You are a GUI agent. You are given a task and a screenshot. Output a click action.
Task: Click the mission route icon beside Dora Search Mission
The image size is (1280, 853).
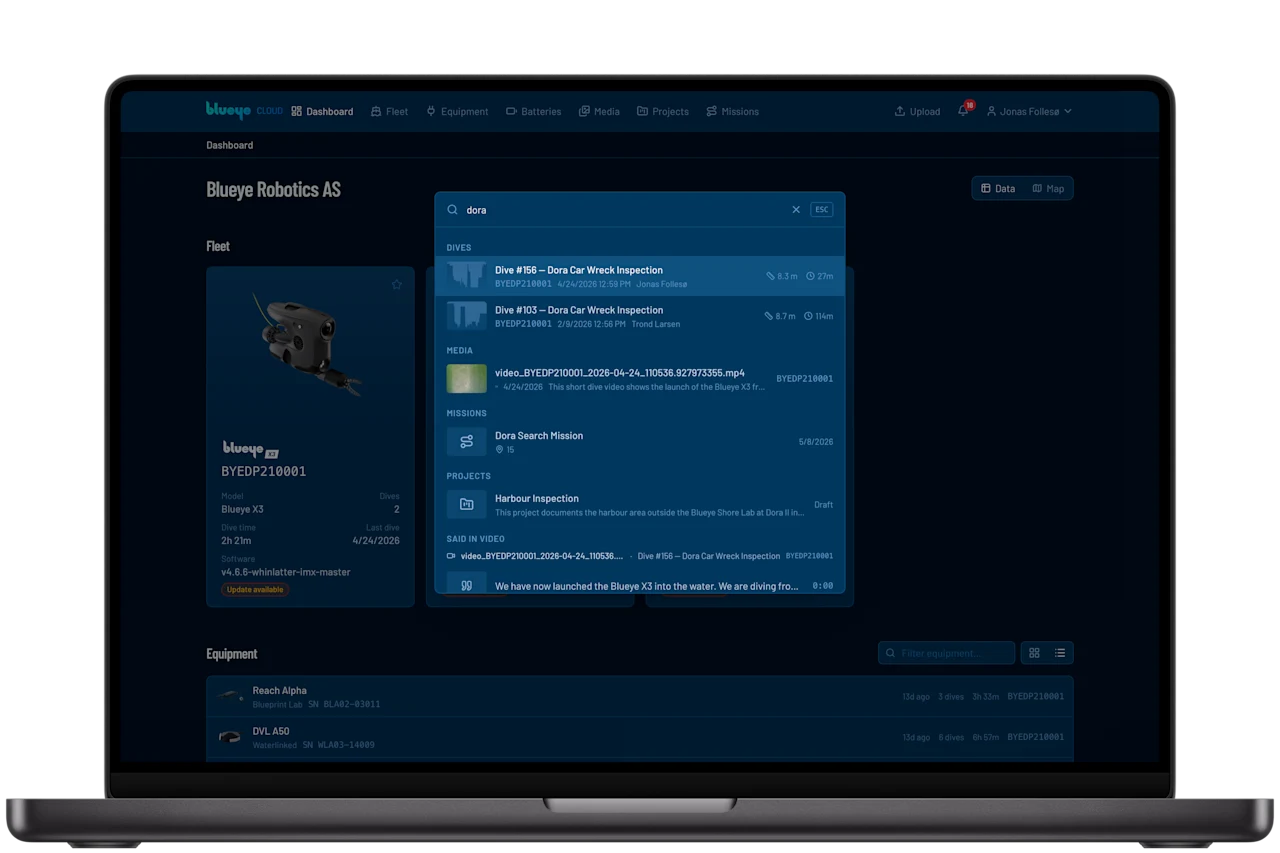pyautogui.click(x=466, y=441)
